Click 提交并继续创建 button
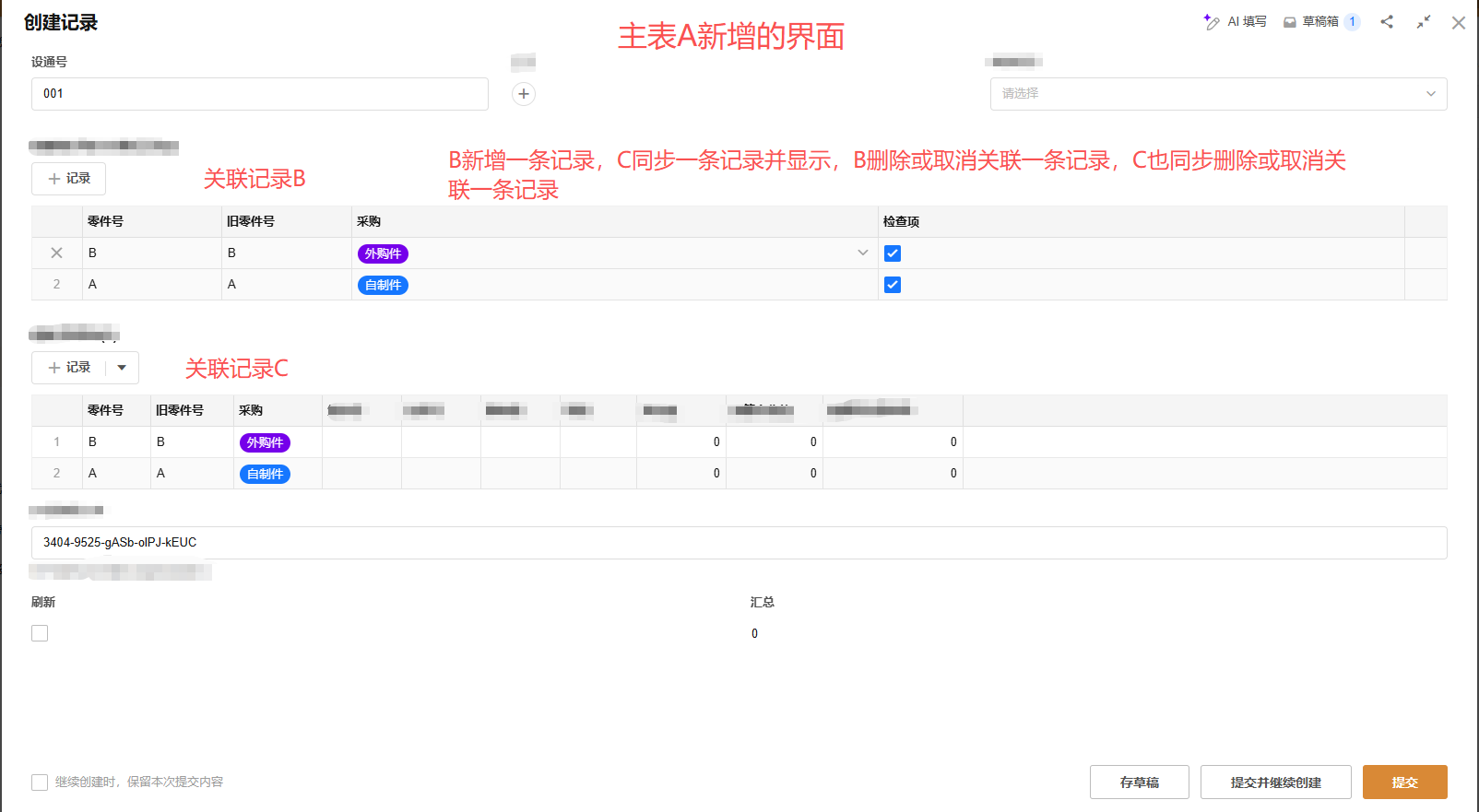The height and width of the screenshot is (812, 1479). [1276, 783]
